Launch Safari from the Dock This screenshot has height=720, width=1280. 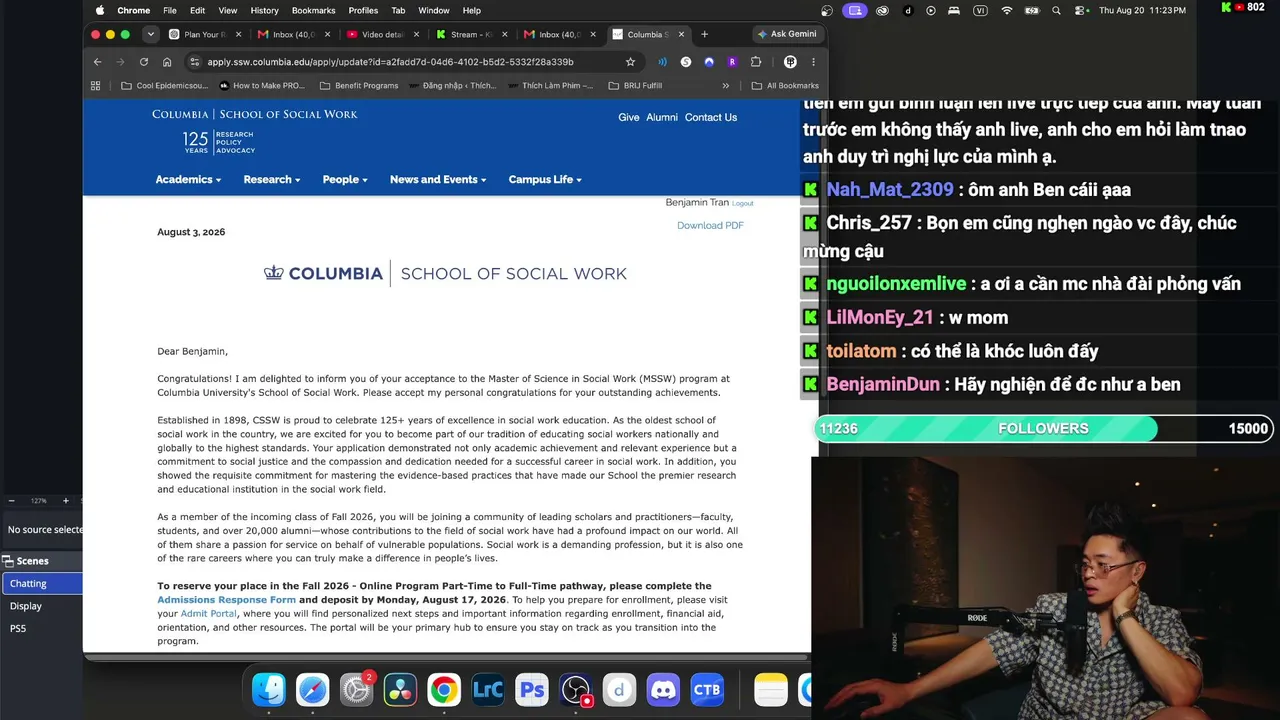(x=313, y=689)
